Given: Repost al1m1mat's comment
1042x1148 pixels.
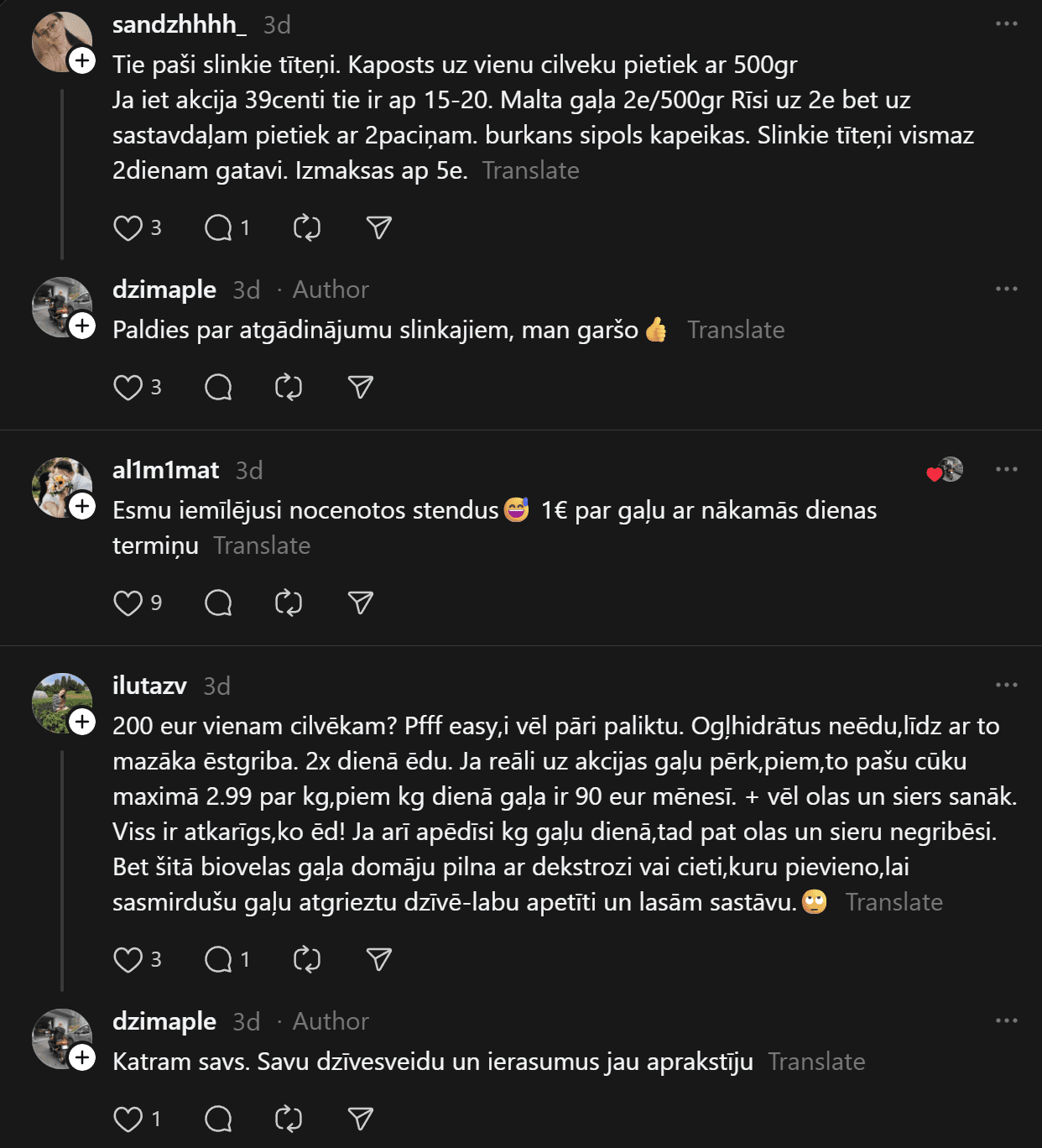Looking at the screenshot, I should coord(289,603).
